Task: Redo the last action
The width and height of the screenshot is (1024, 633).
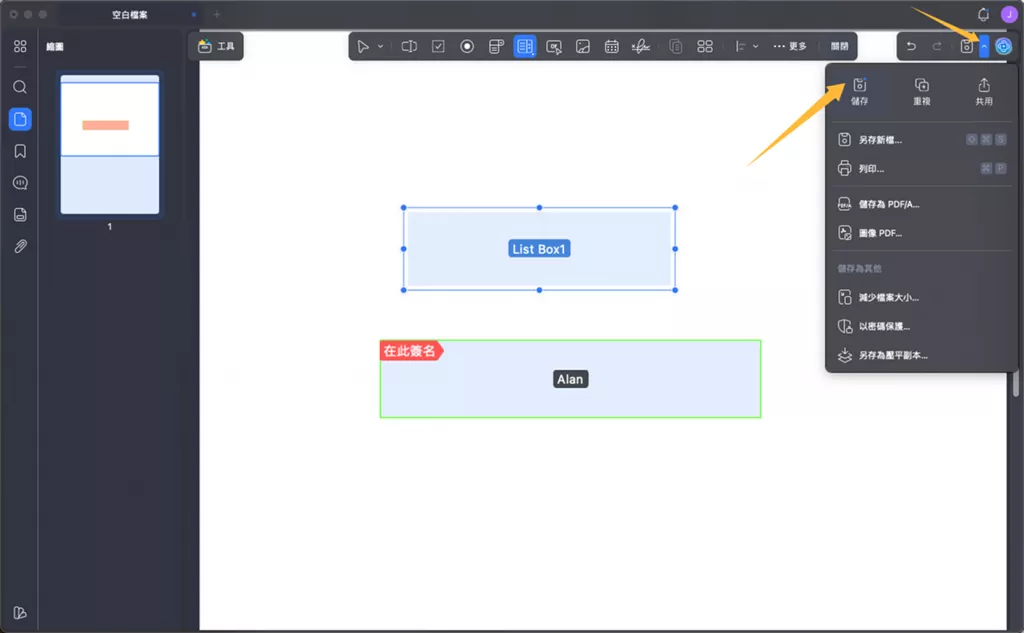Action: pos(937,46)
